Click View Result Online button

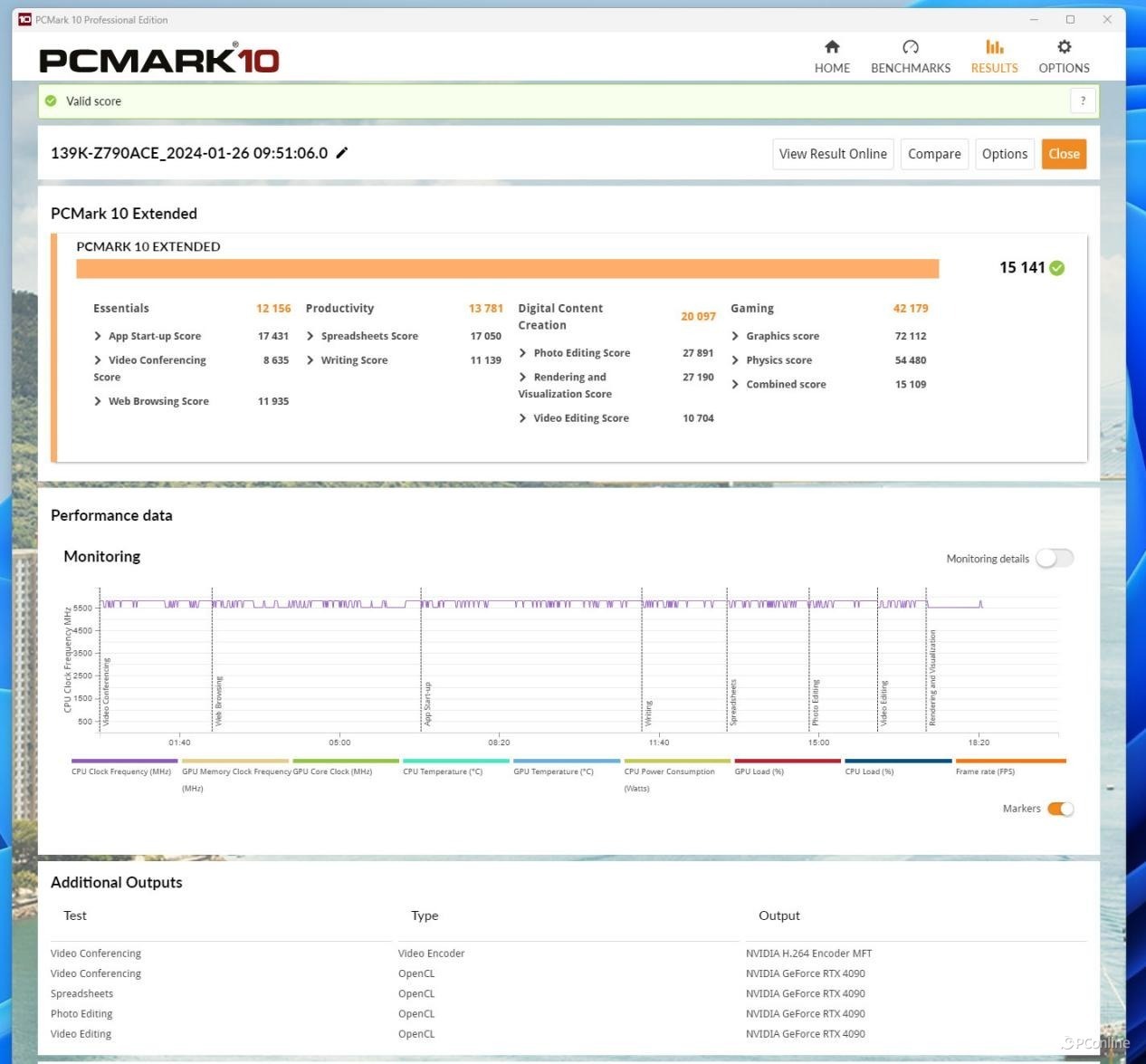833,154
